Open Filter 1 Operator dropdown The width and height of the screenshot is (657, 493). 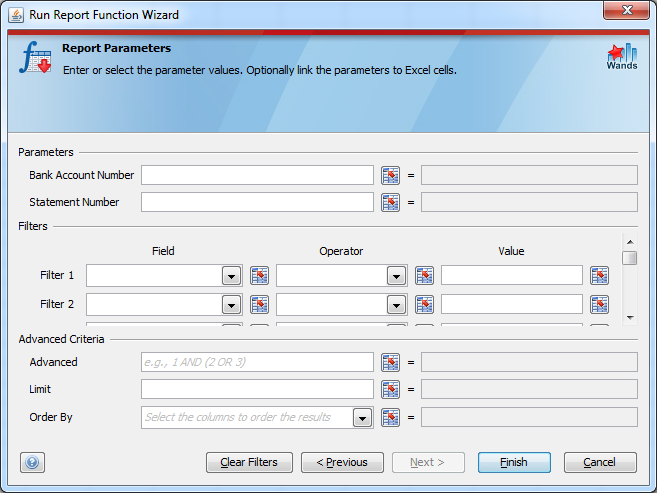coord(396,276)
